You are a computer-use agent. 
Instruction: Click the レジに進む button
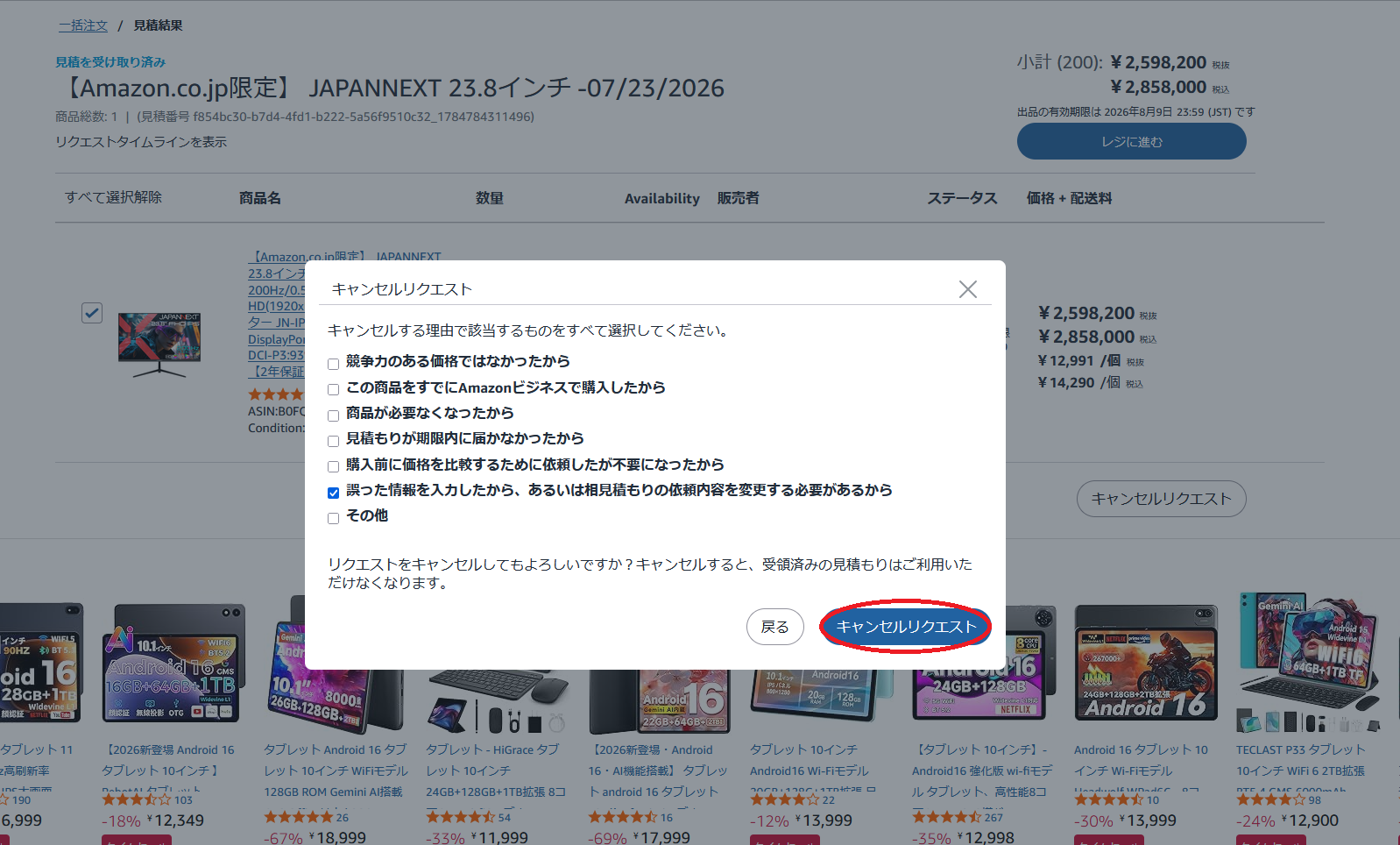pyautogui.click(x=1131, y=141)
